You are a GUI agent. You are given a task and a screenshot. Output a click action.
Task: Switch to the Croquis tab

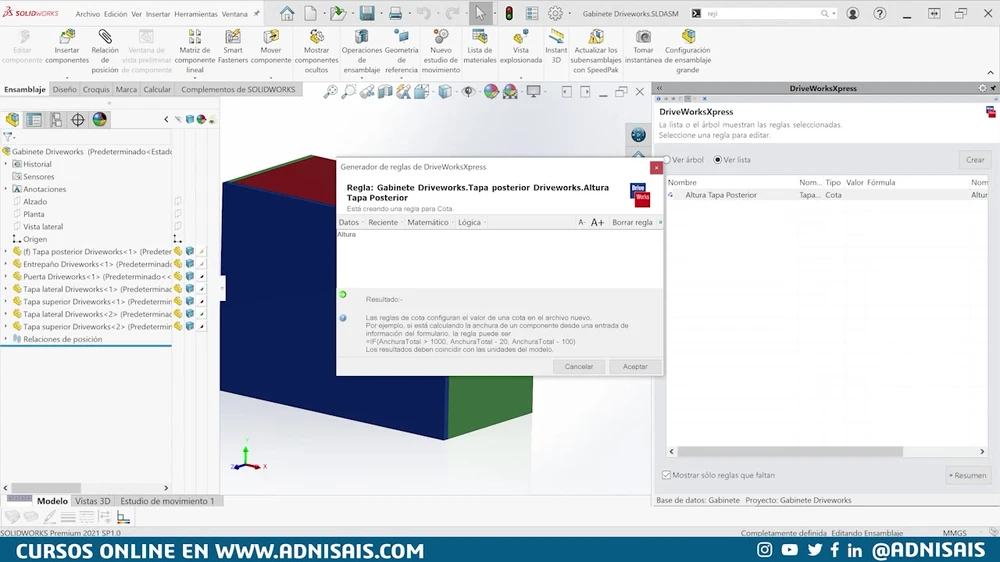click(96, 89)
